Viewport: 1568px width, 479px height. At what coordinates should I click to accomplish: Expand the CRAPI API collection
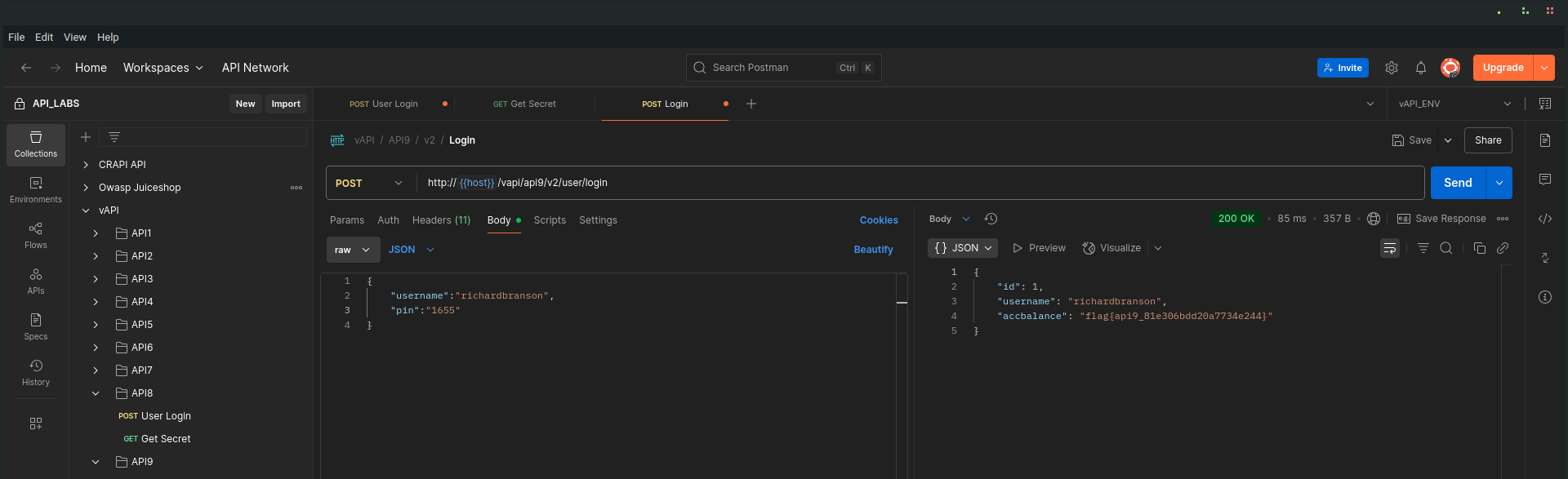click(x=86, y=165)
